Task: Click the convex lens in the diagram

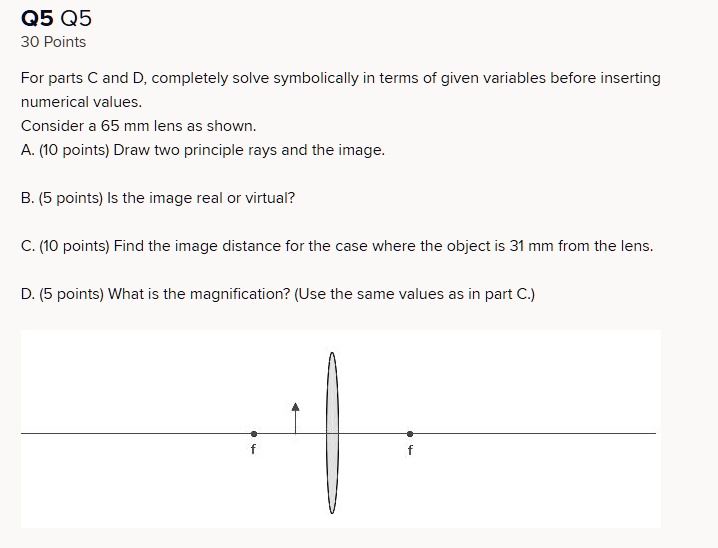Action: point(332,433)
